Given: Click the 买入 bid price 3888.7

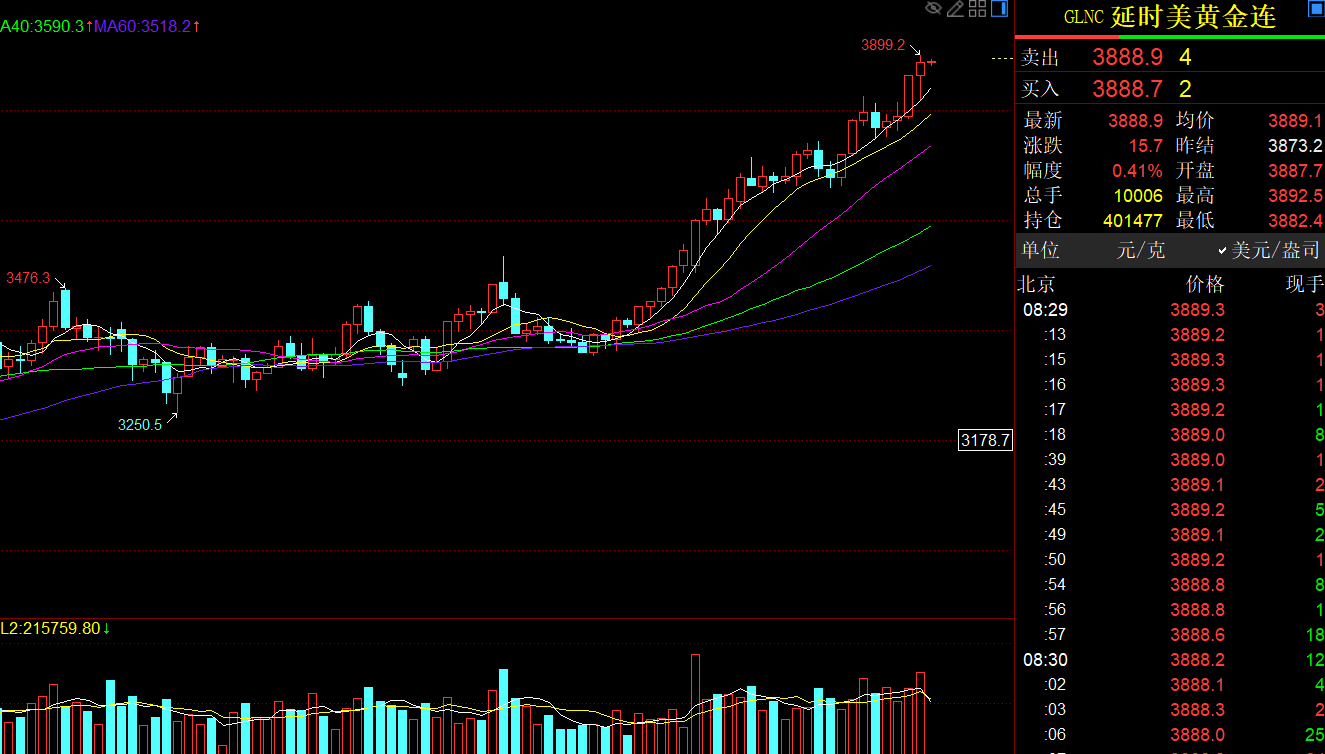Looking at the screenshot, I should click(1127, 89).
